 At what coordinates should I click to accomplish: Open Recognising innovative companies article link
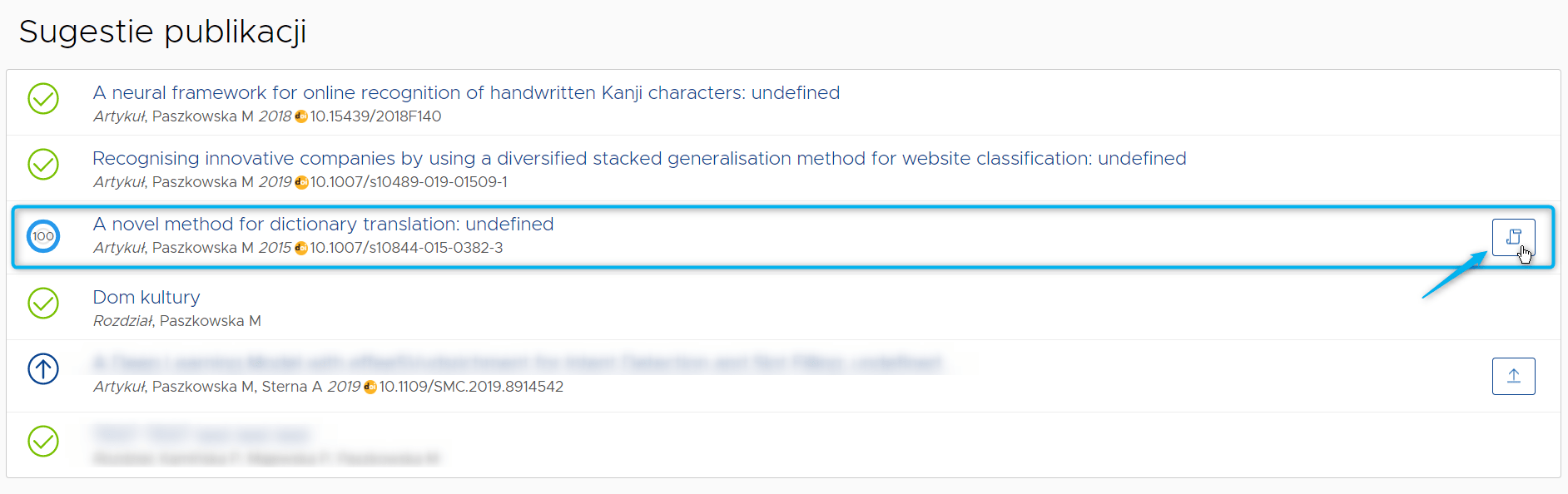pos(639,158)
